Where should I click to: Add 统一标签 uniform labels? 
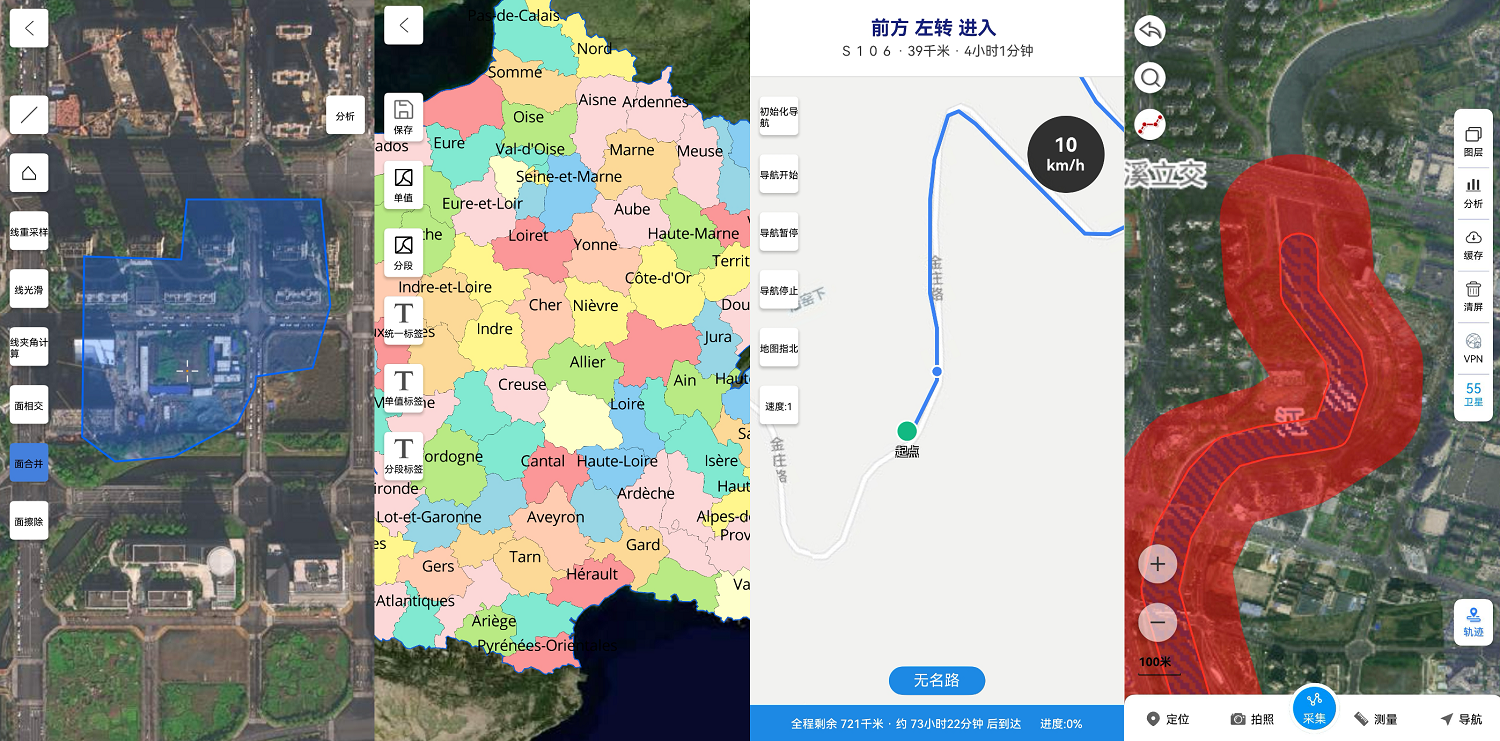pos(404,321)
